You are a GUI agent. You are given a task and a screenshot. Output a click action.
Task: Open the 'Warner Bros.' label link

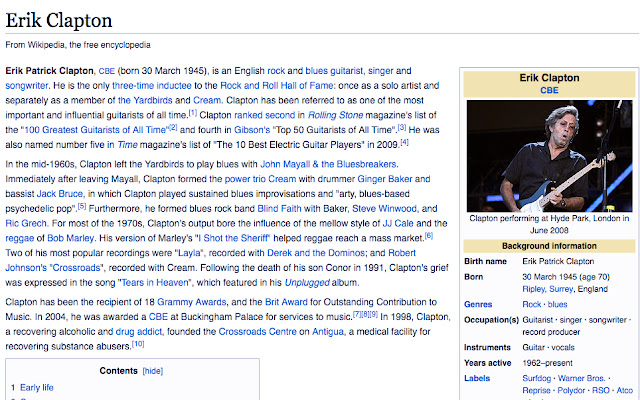pyautogui.click(x=582, y=378)
